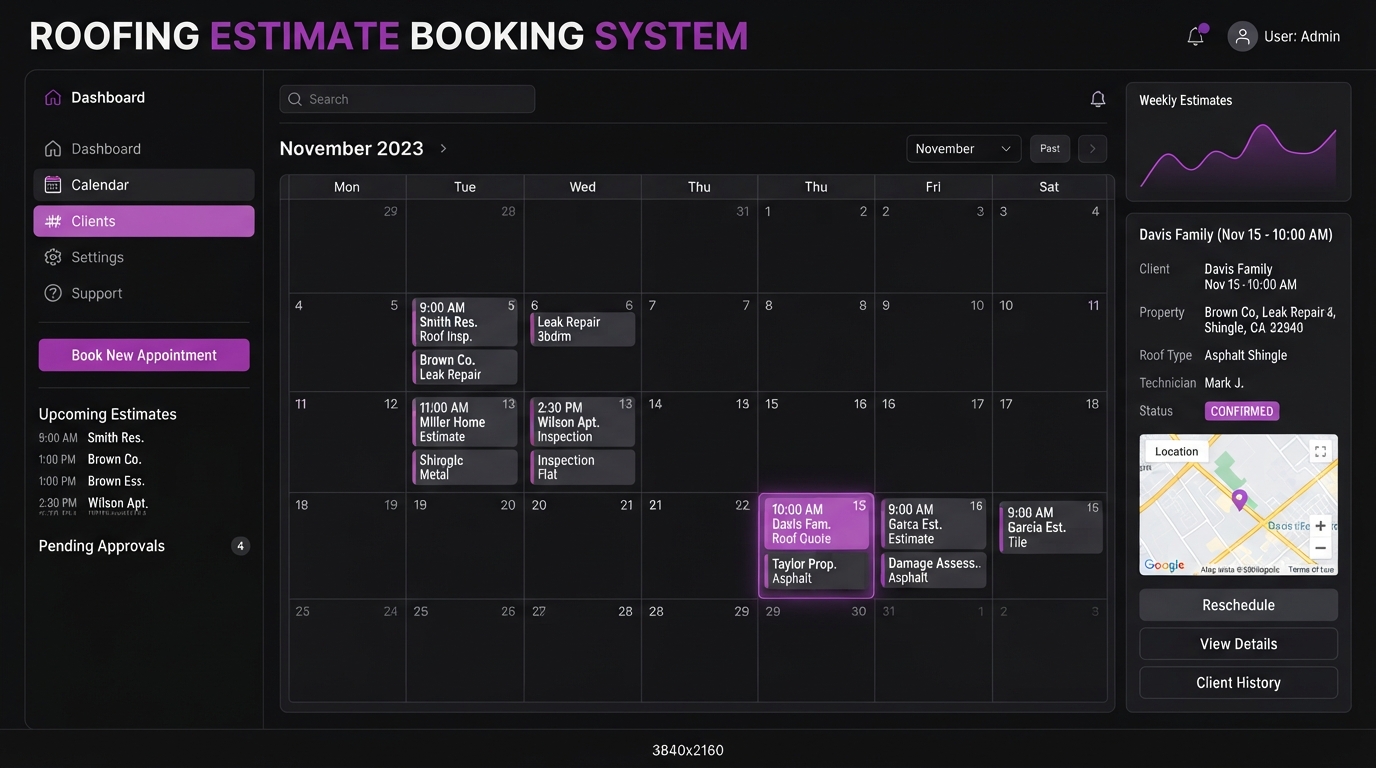Click the View Details button
The height and width of the screenshot is (768, 1376).
[1238, 644]
